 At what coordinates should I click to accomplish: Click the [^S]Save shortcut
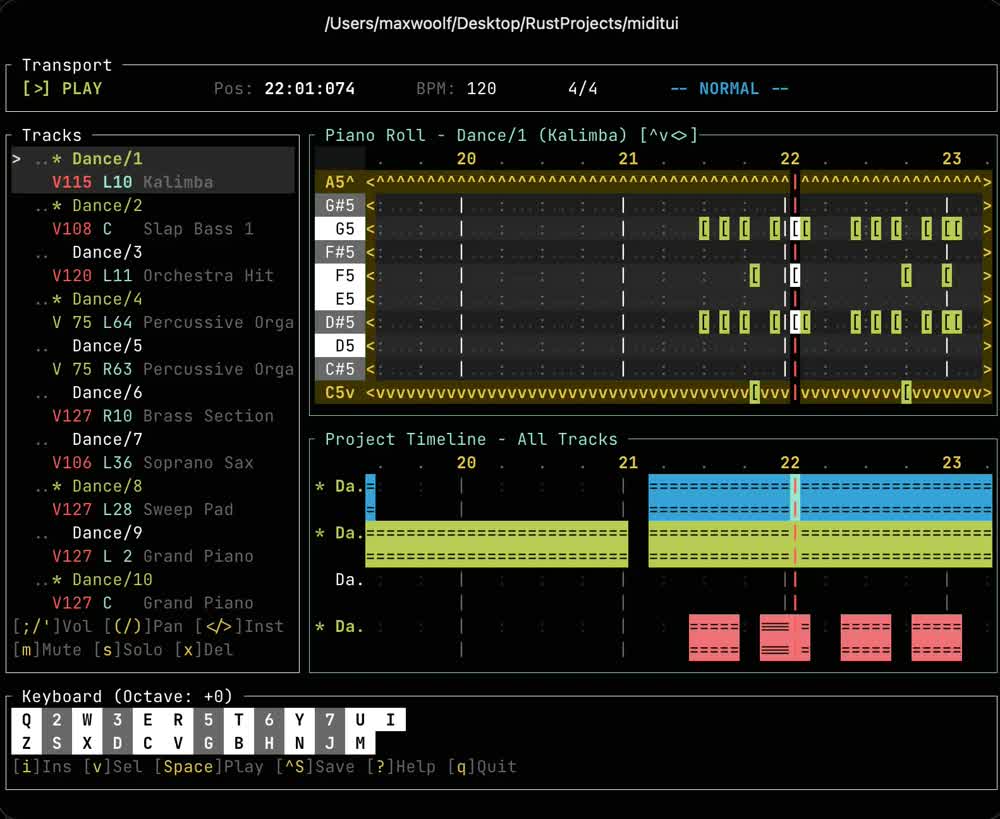[x=315, y=766]
